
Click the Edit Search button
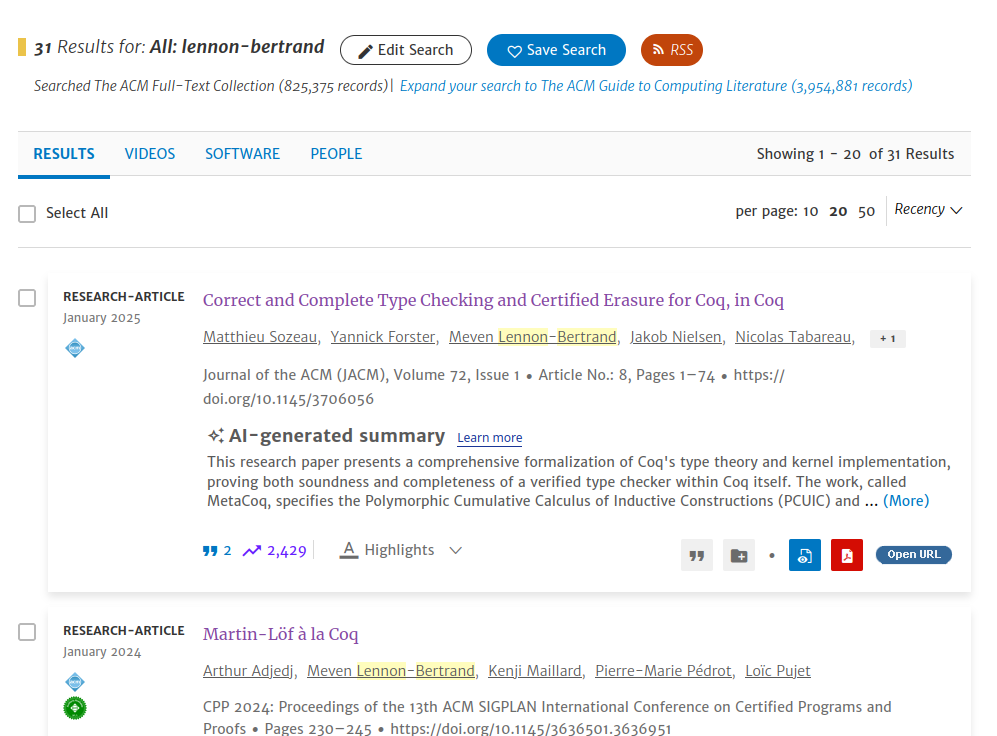(x=405, y=50)
